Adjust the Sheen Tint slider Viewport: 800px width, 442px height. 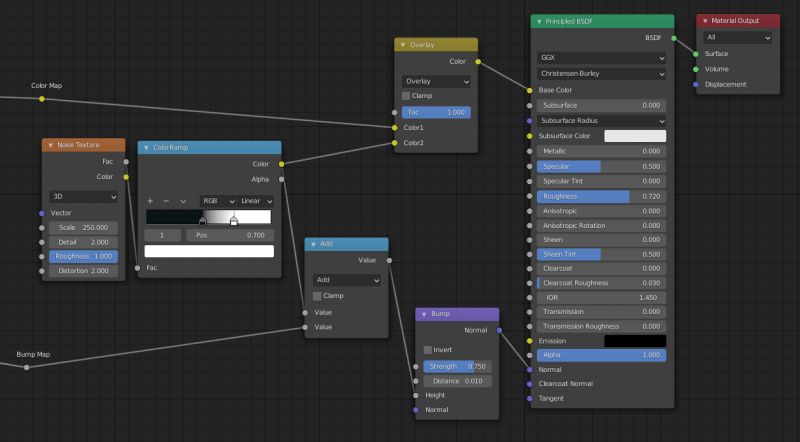[602, 254]
